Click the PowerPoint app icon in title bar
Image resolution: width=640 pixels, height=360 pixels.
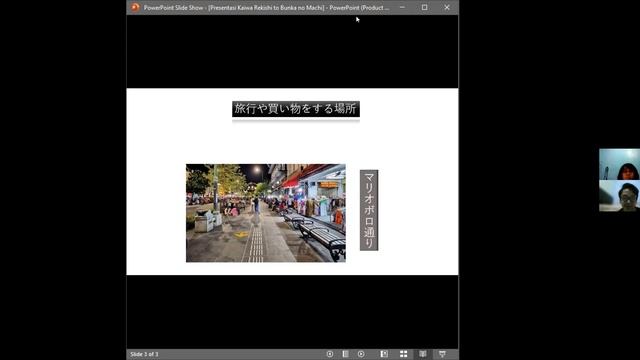pyautogui.click(x=135, y=7)
